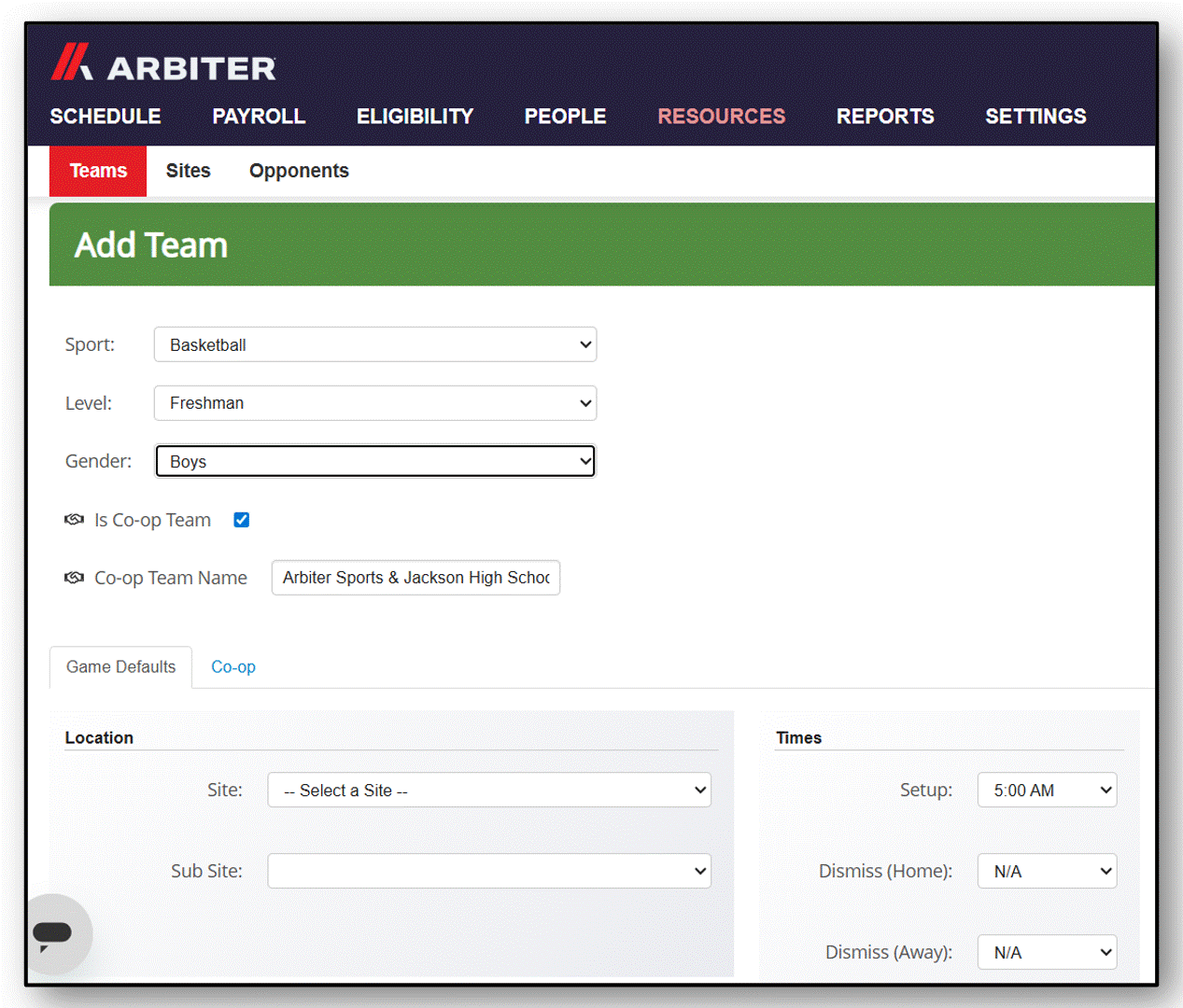Screen dimensions: 1183x1008
Task: Open the SETTINGS menu
Action: pyautogui.click(x=1035, y=117)
